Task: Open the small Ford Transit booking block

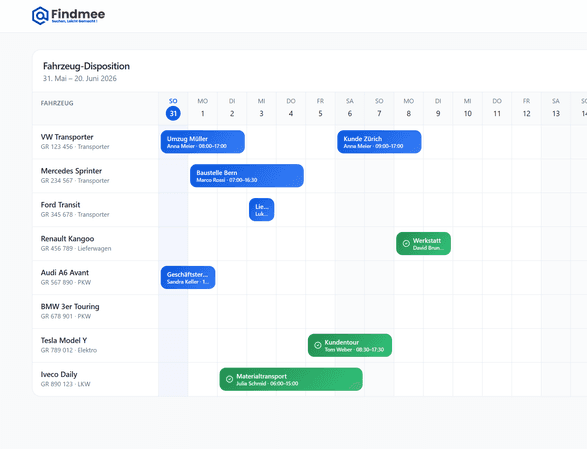Action: [x=261, y=210]
